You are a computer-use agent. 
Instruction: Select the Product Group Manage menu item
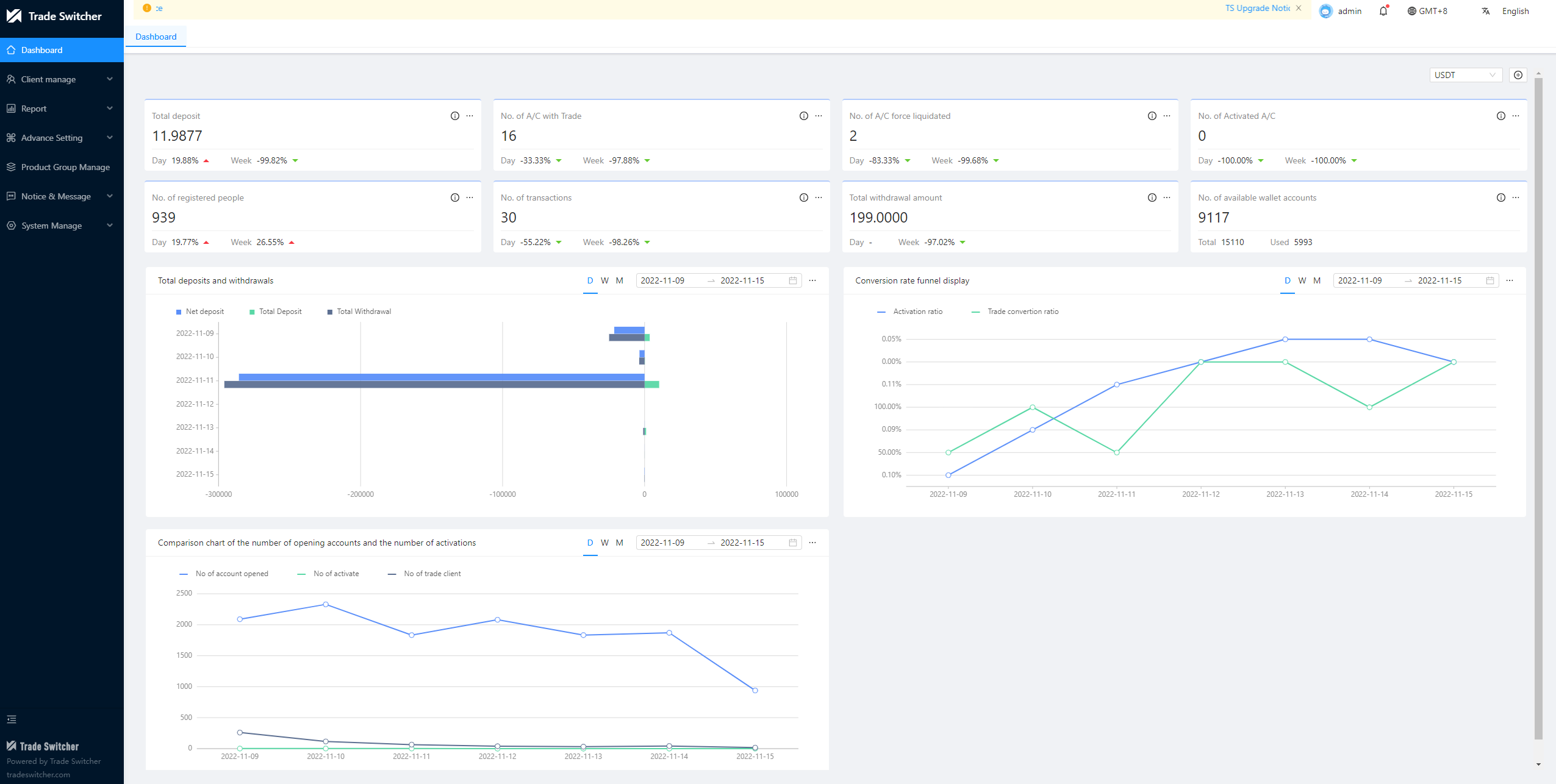pyautogui.click(x=65, y=167)
